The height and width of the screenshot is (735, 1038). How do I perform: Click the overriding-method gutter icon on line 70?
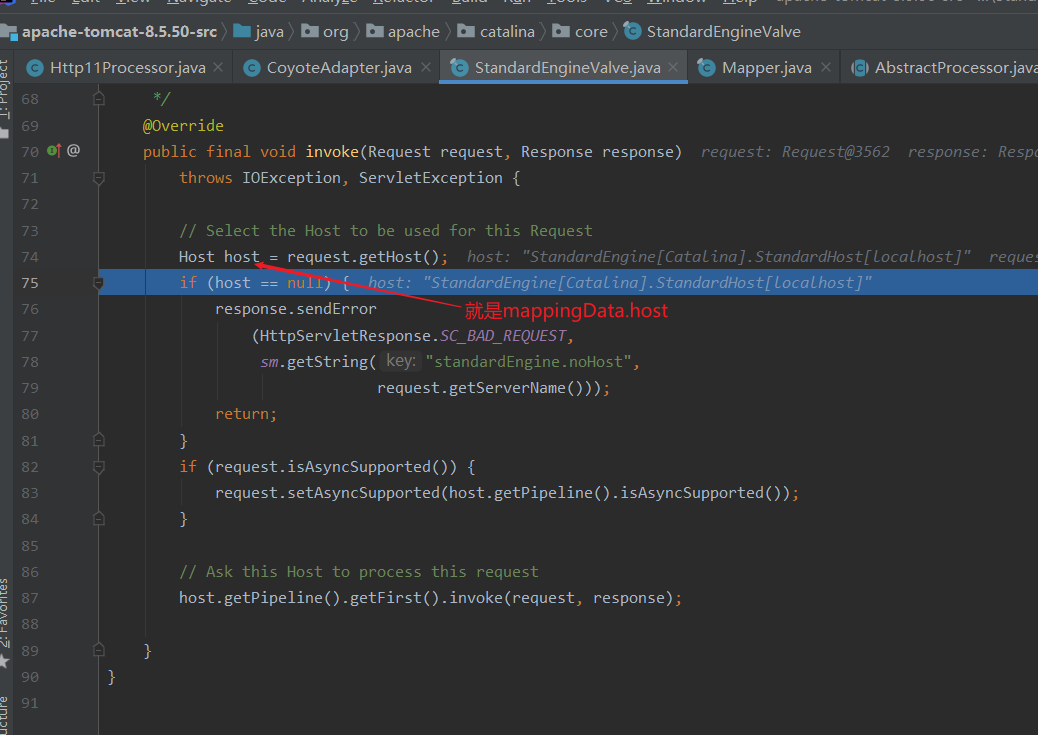(54, 151)
